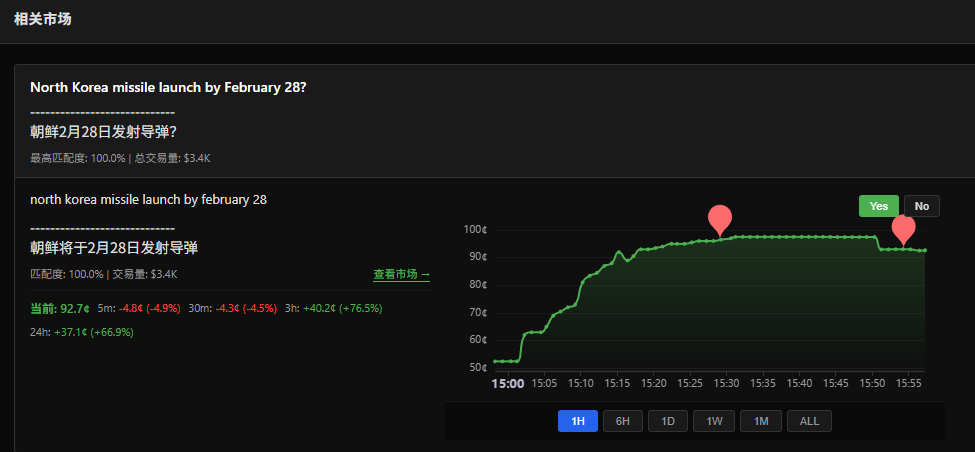
Task: Select the 1H time range
Action: tap(577, 421)
